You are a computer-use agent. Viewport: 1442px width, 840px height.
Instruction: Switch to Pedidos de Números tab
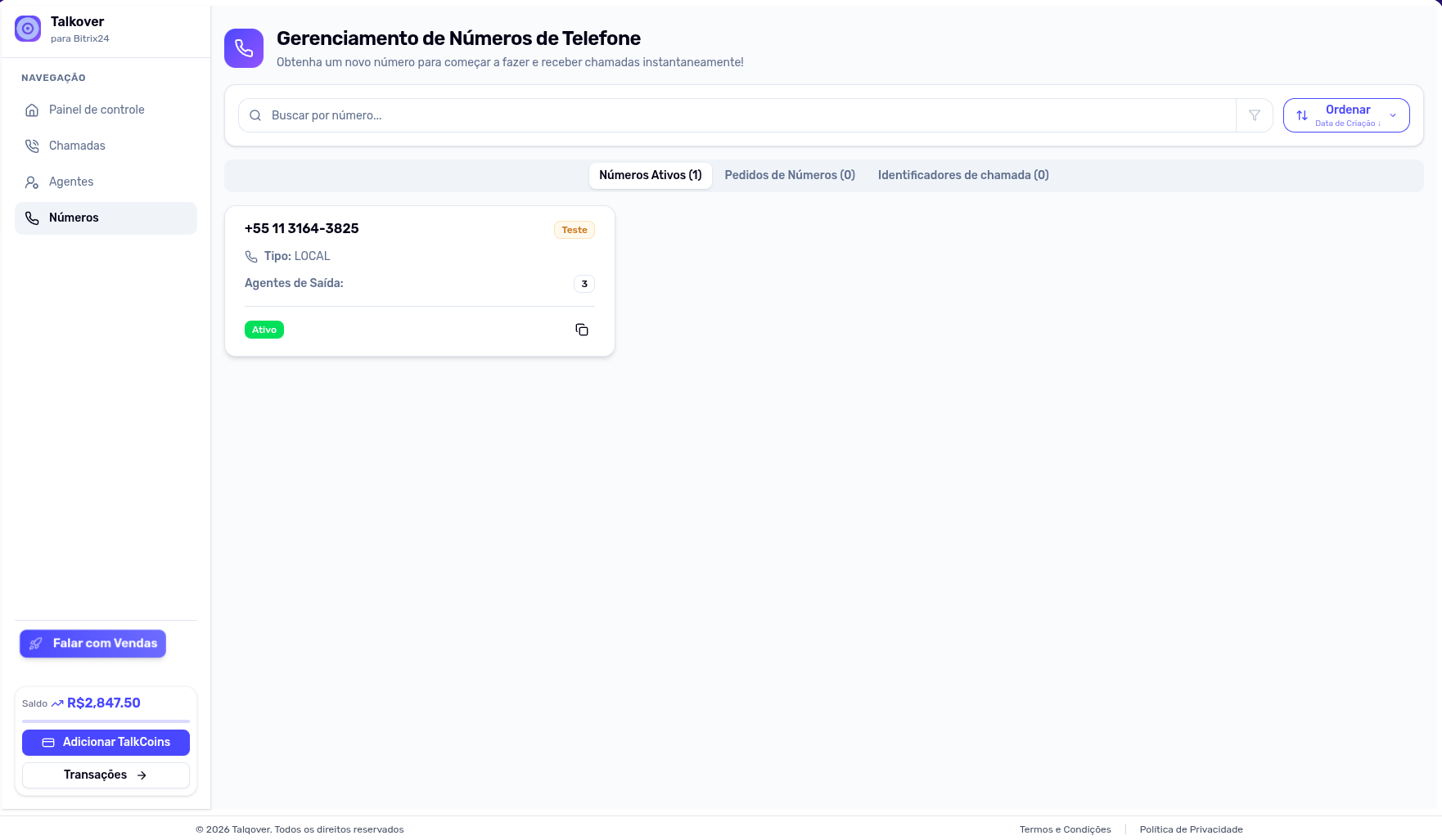coord(790,175)
